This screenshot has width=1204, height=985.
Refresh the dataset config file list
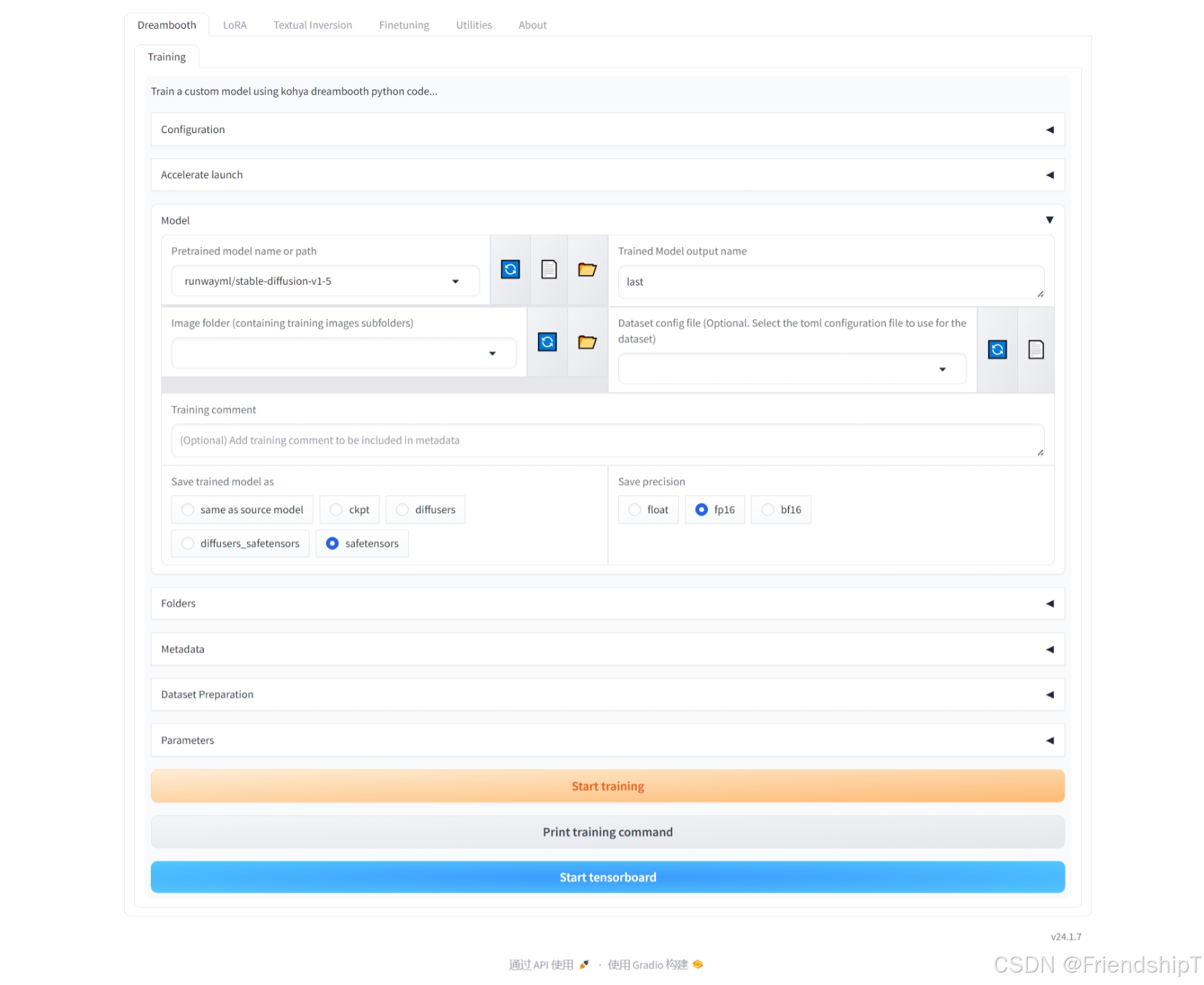(x=998, y=350)
